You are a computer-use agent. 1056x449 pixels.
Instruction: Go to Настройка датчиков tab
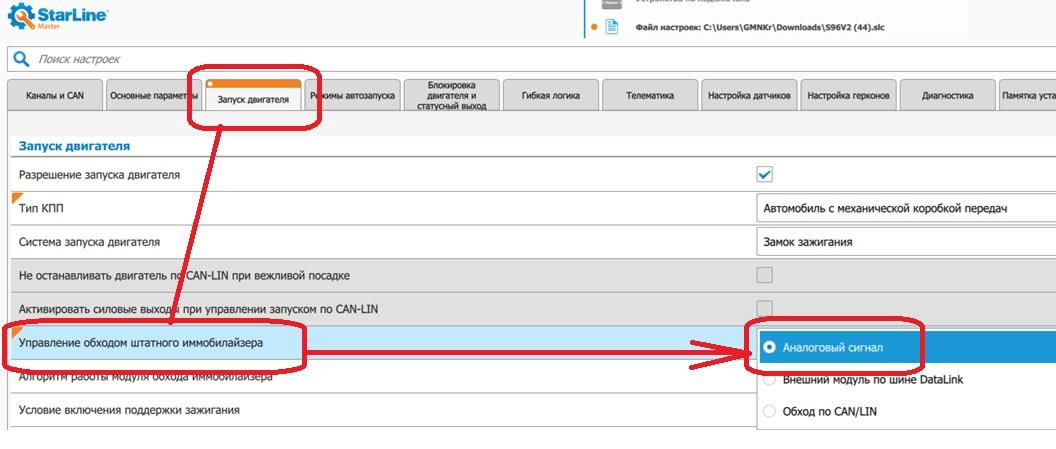[750, 96]
